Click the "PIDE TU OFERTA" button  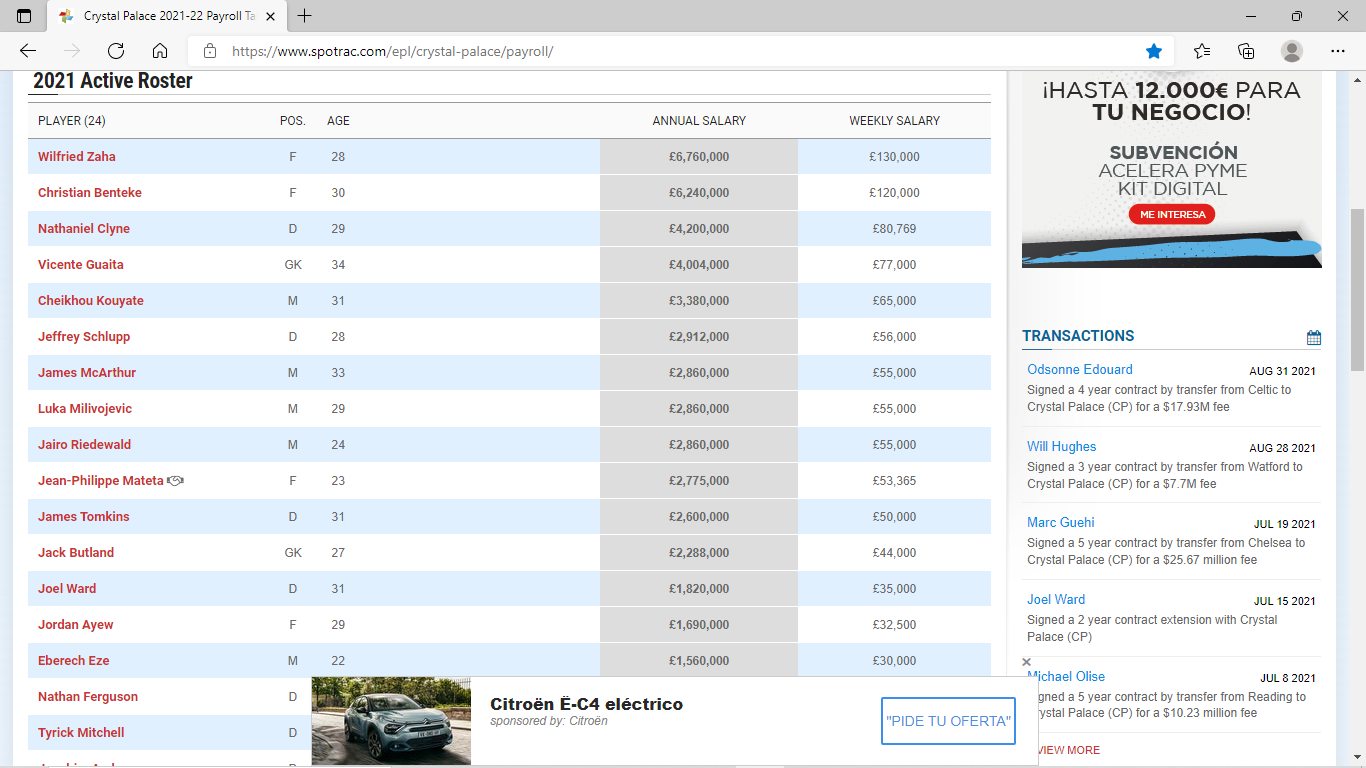point(948,721)
